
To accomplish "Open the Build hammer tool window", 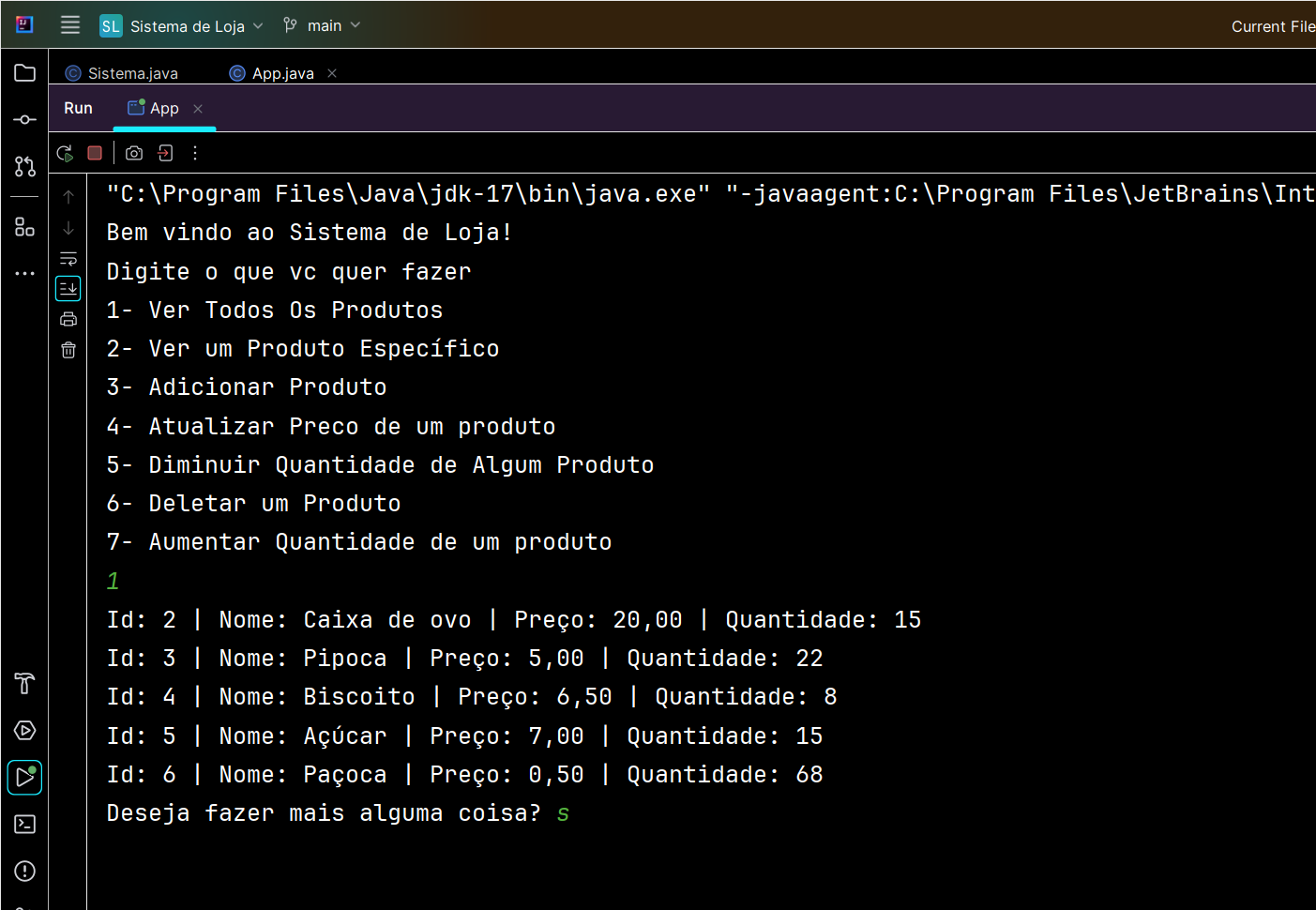I will tap(25, 684).
